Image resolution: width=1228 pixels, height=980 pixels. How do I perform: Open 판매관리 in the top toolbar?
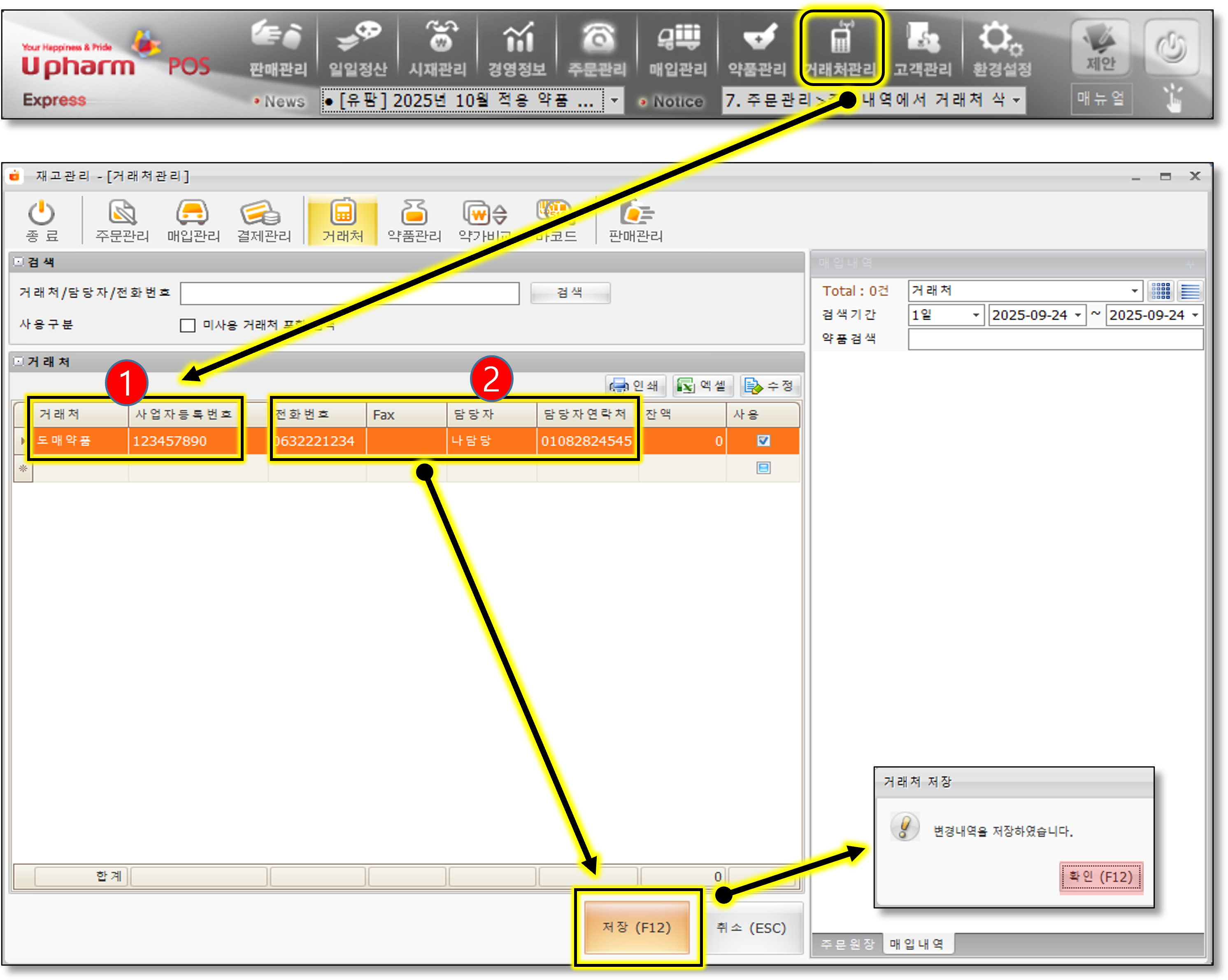(x=278, y=49)
